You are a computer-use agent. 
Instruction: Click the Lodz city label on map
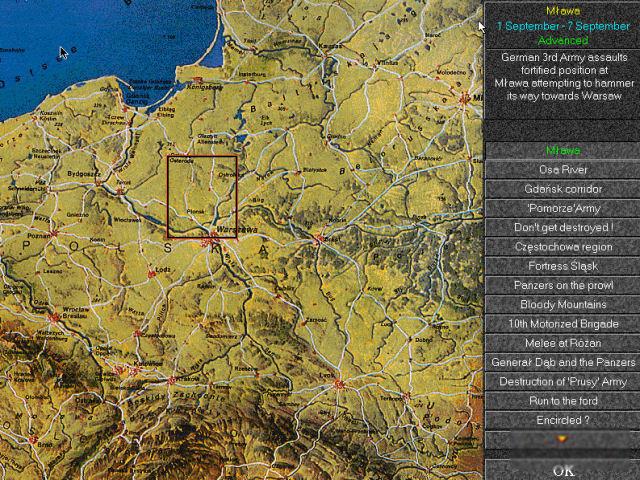click(x=163, y=270)
